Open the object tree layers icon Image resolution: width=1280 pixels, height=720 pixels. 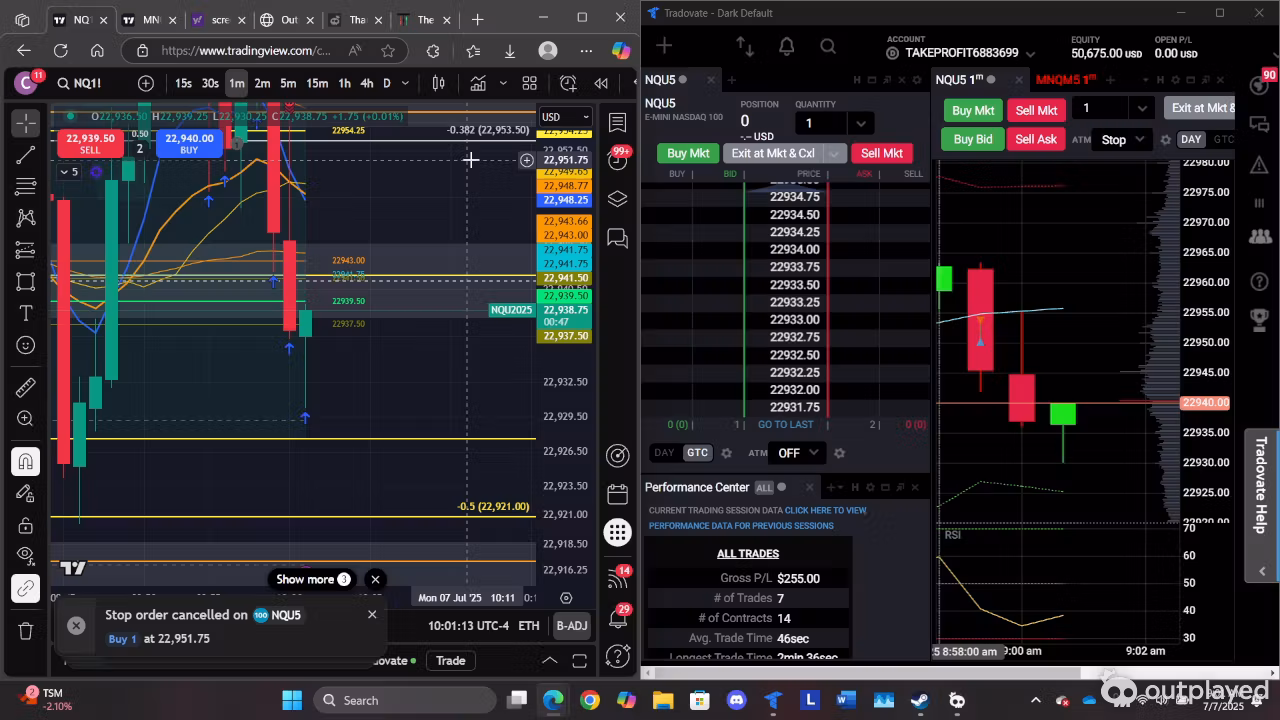pyautogui.click(x=617, y=199)
